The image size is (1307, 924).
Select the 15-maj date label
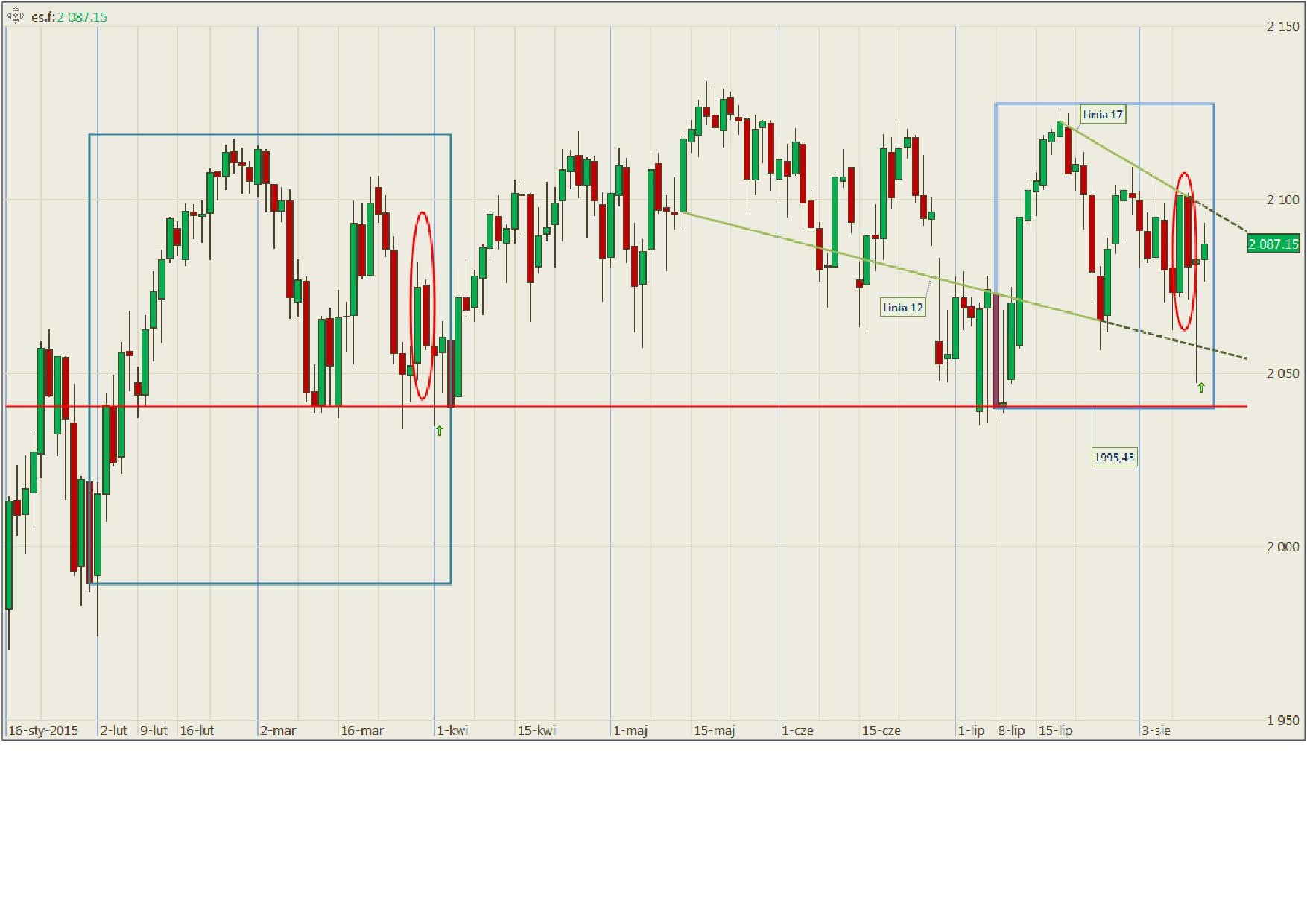(x=715, y=731)
